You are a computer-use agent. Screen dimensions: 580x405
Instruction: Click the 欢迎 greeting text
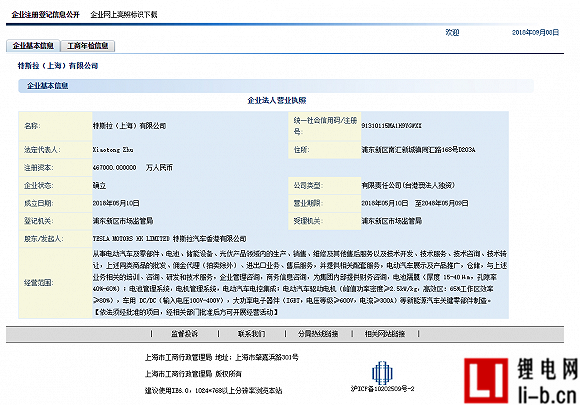coord(452,33)
